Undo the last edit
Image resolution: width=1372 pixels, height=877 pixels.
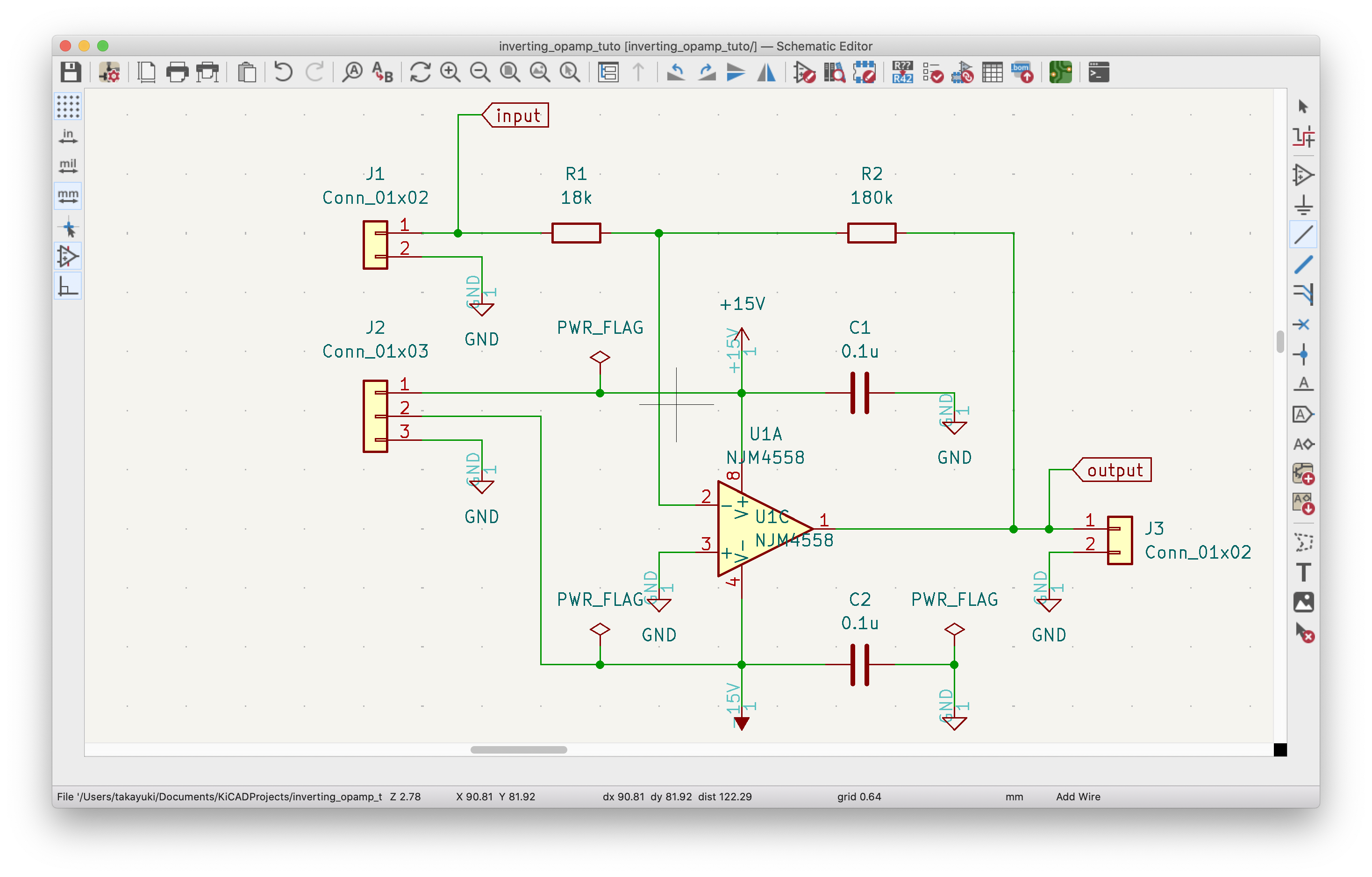point(283,72)
